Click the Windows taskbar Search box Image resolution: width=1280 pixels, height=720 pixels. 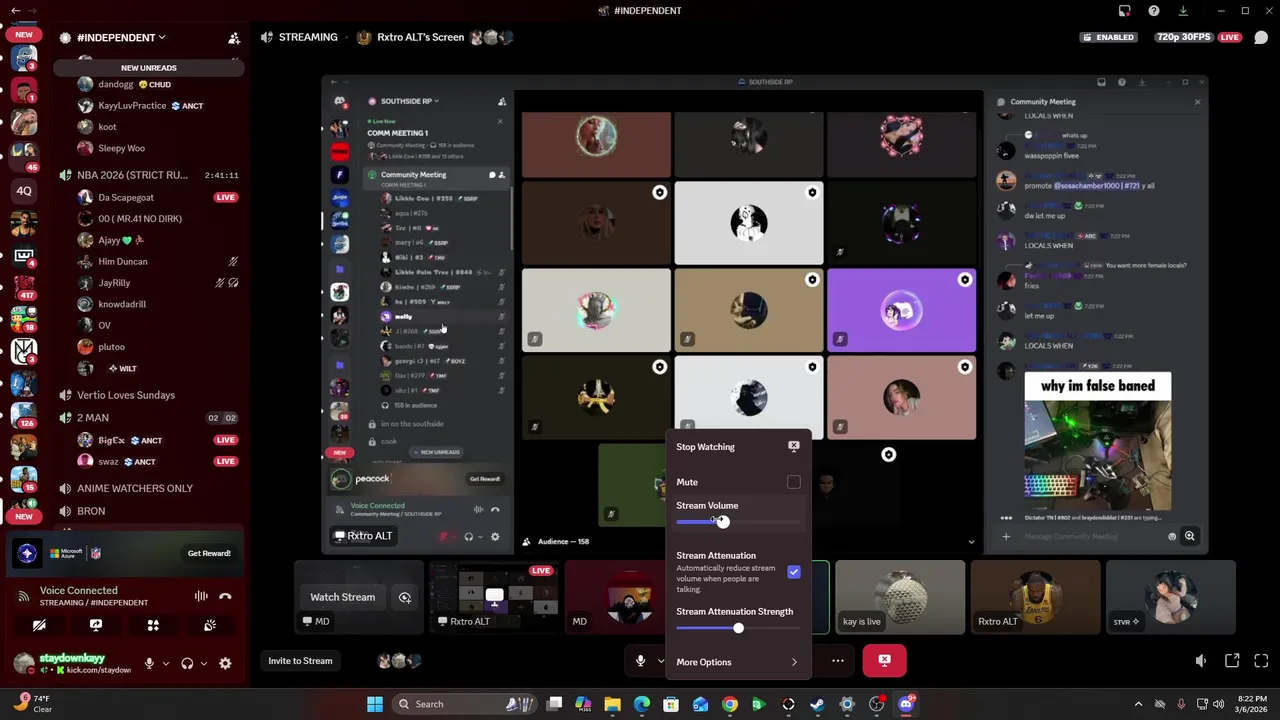(x=465, y=704)
